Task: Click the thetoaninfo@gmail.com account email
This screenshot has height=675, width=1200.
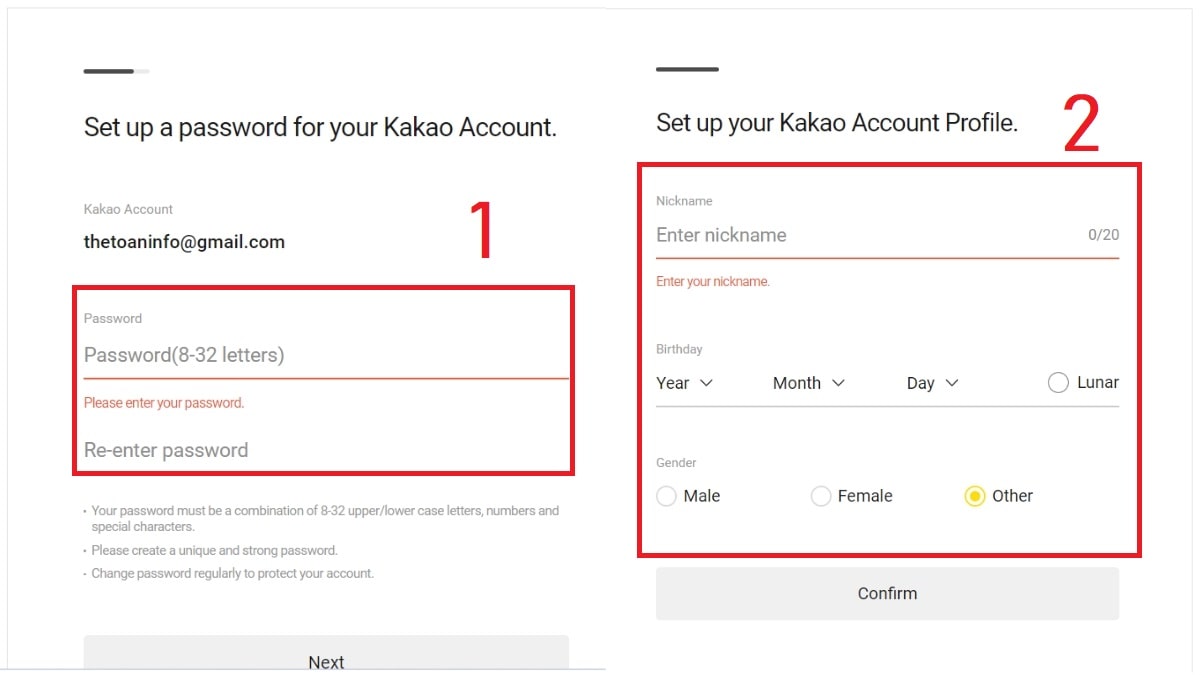Action: 184,242
